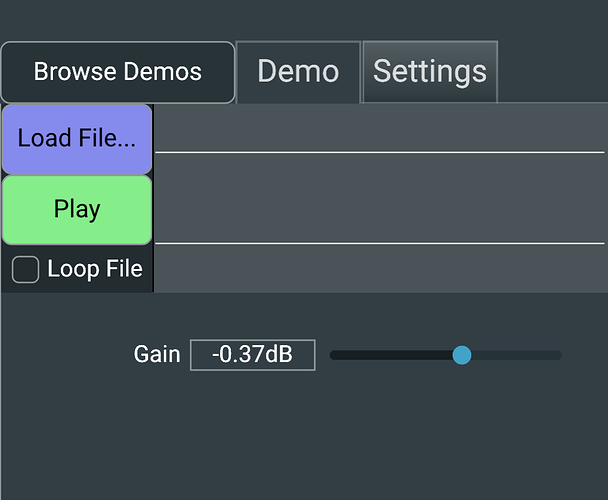Click the middle lane of the waveform display
This screenshot has width=608, height=500.
(380, 198)
